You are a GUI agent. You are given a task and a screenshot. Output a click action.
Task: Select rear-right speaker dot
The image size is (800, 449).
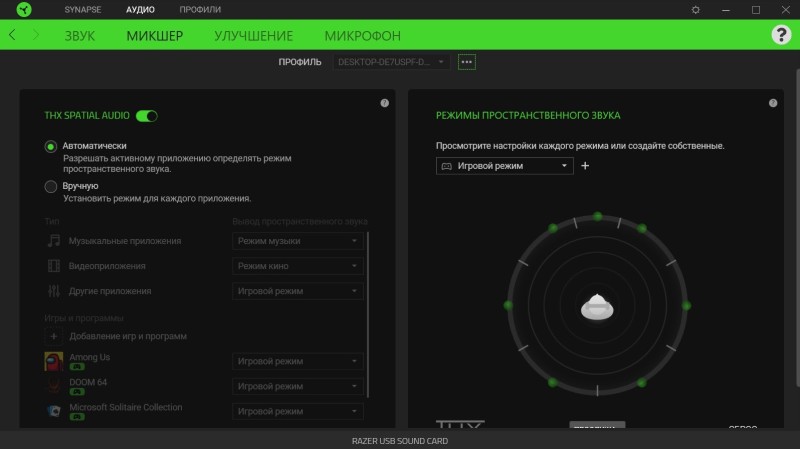pos(642,382)
